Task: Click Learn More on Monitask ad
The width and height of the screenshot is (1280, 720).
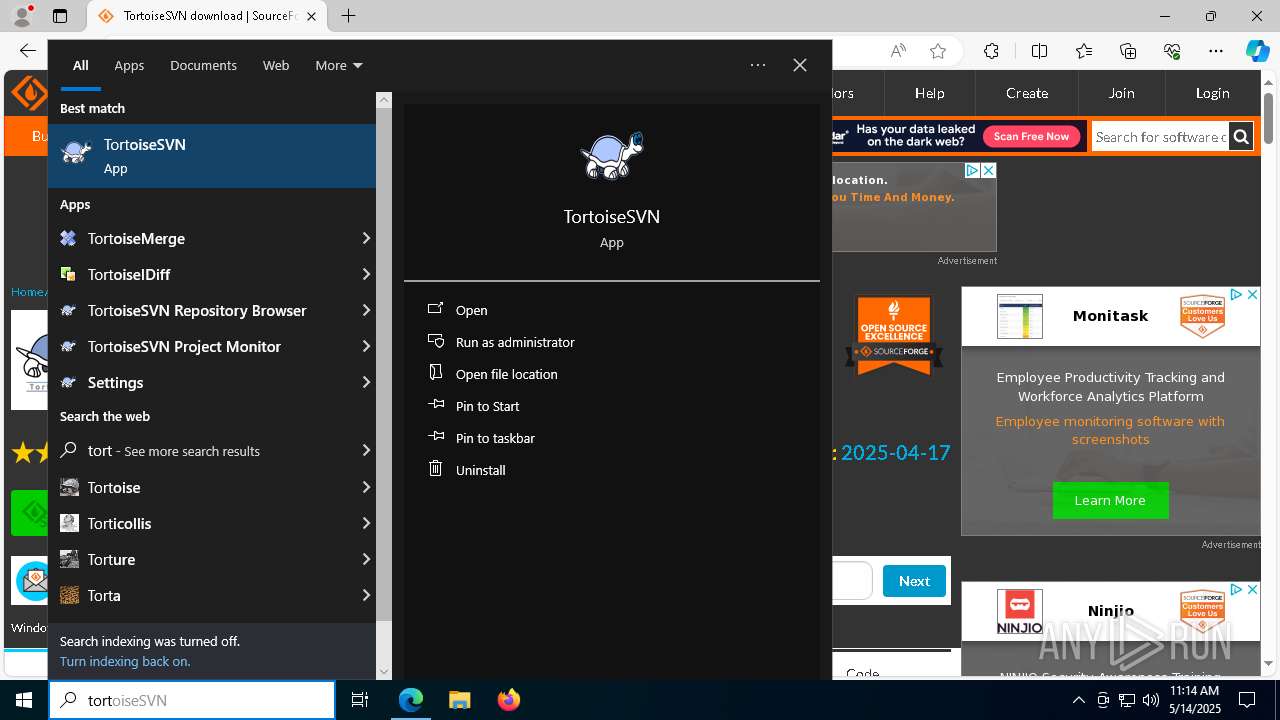Action: [x=1110, y=500]
